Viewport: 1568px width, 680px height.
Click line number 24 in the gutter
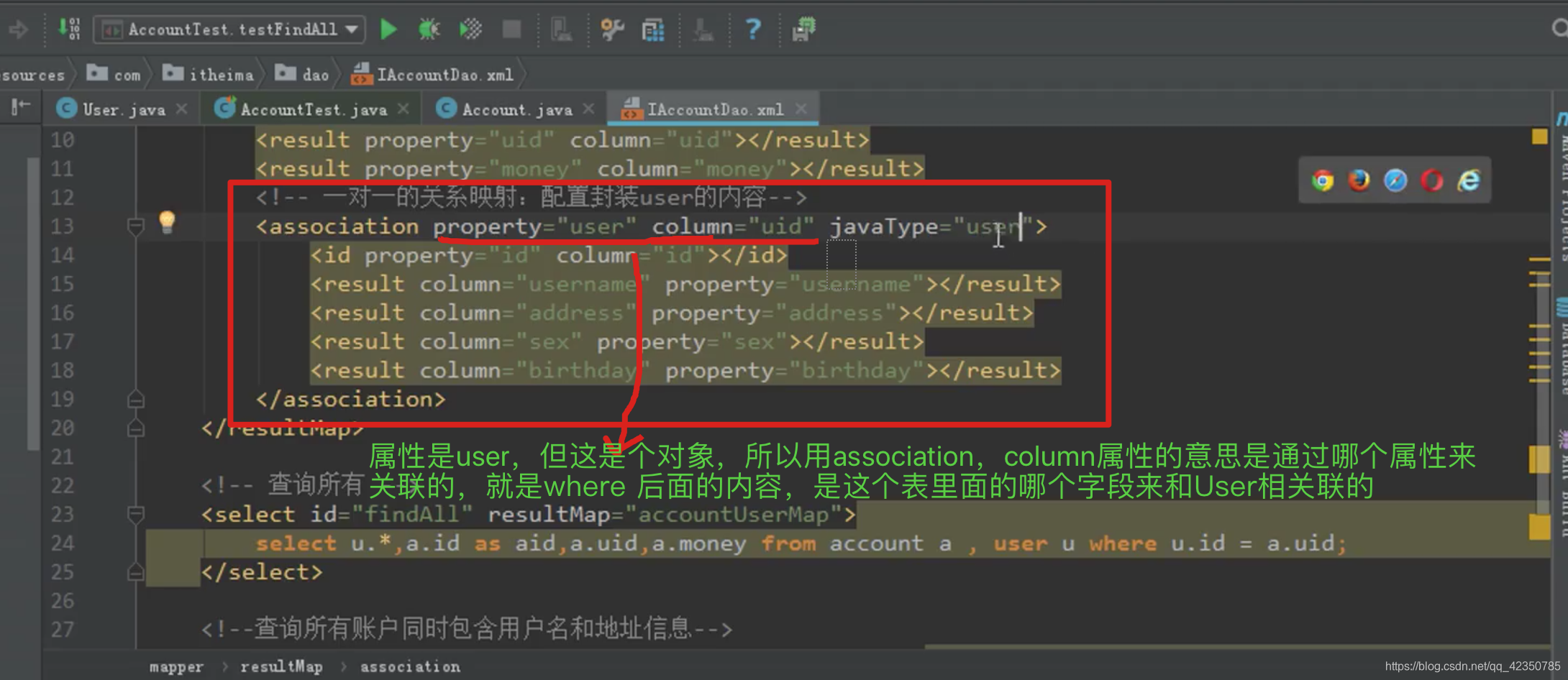[63, 543]
